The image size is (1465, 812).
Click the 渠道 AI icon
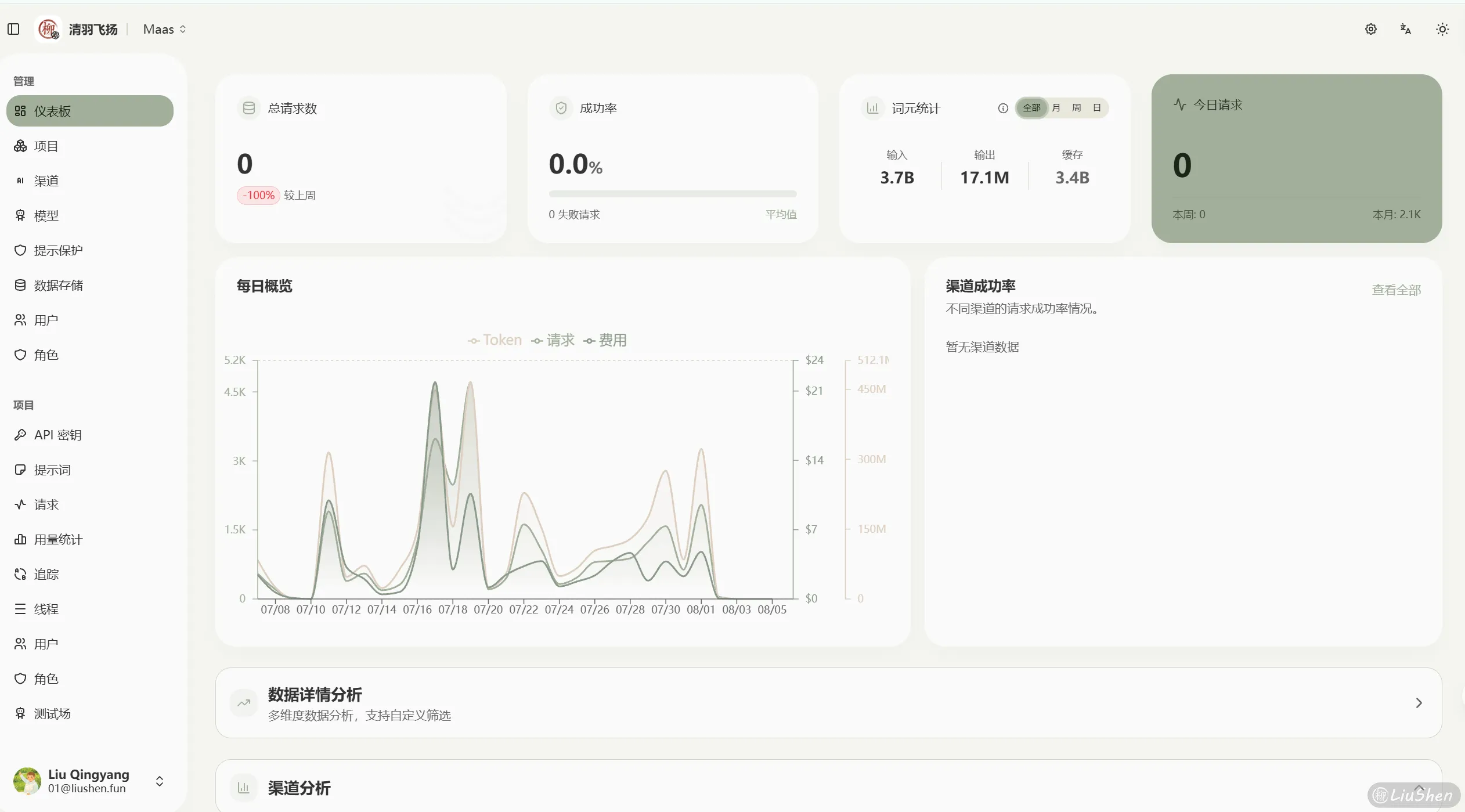20,181
